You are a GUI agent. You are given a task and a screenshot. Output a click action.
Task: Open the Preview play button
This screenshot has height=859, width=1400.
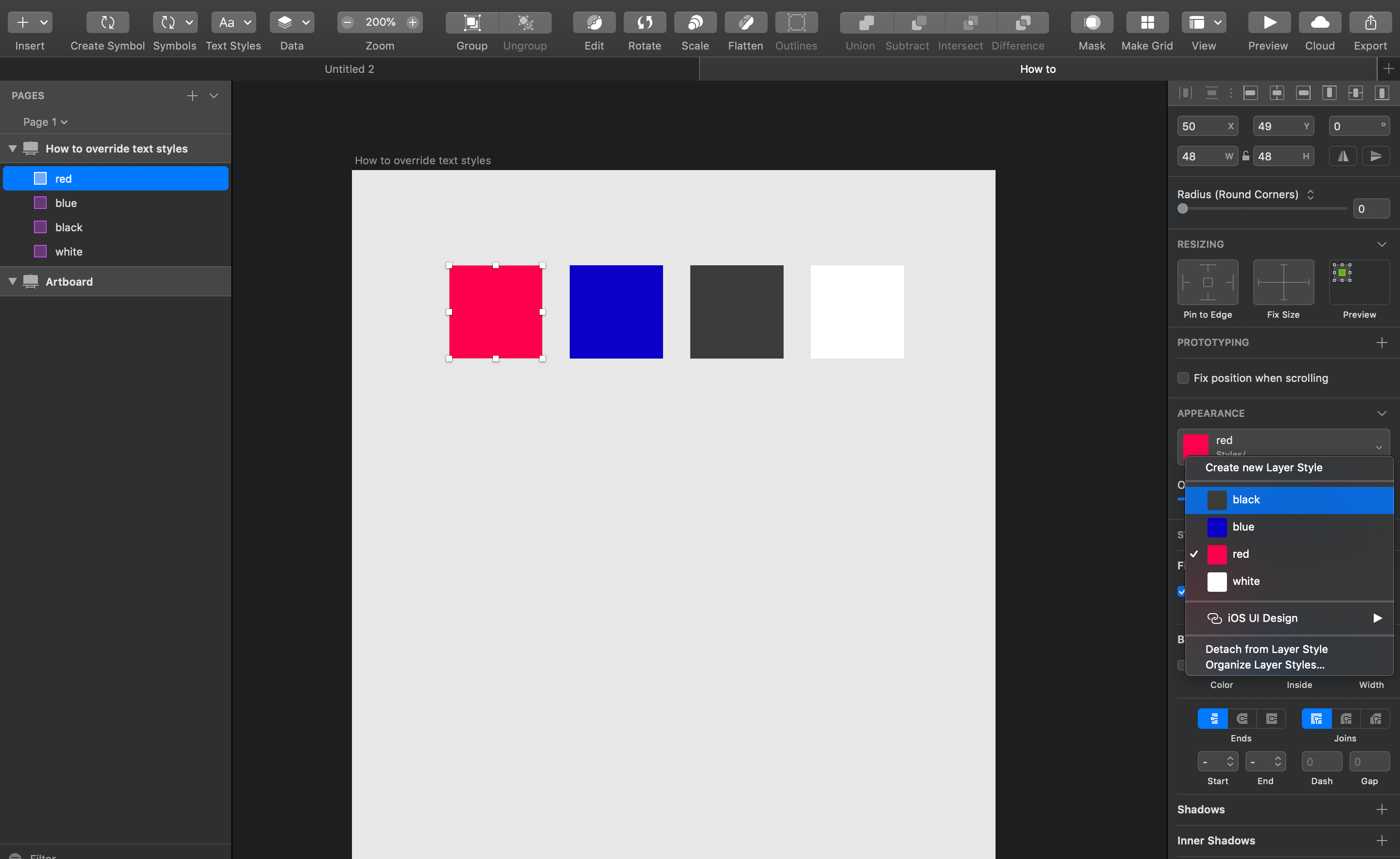click(x=1268, y=23)
